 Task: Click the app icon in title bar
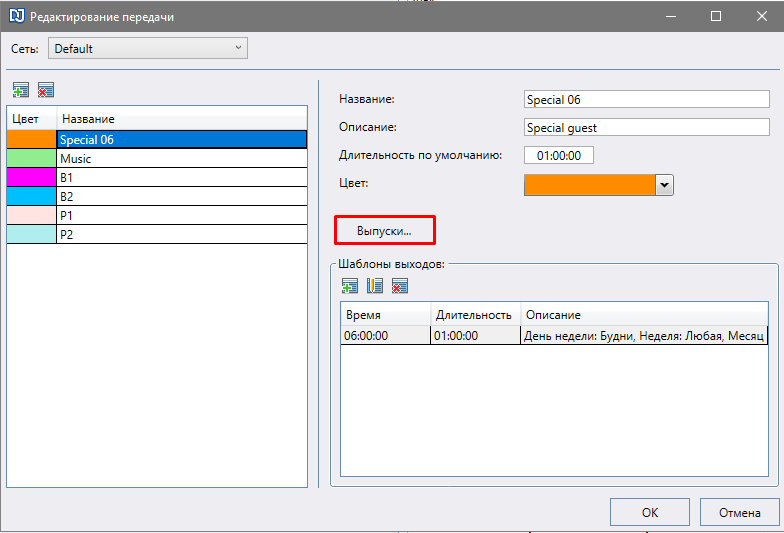click(x=16, y=16)
